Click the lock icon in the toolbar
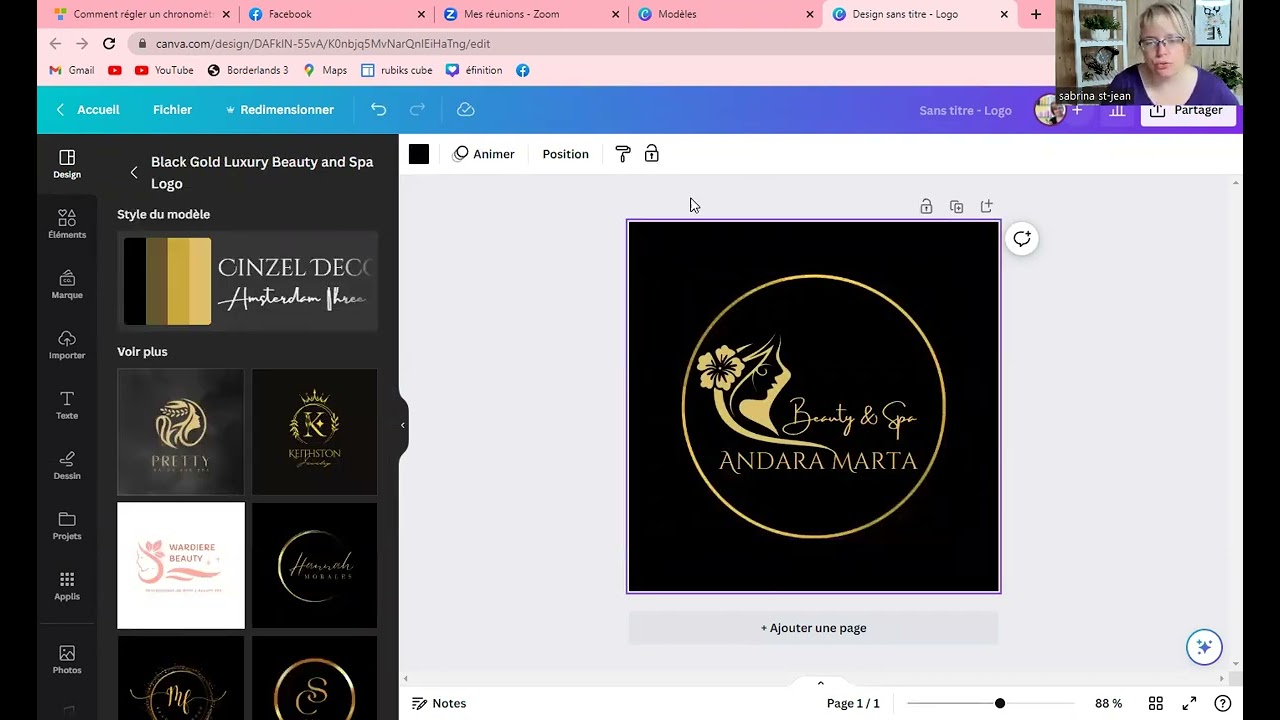1280x720 pixels. [x=652, y=154]
